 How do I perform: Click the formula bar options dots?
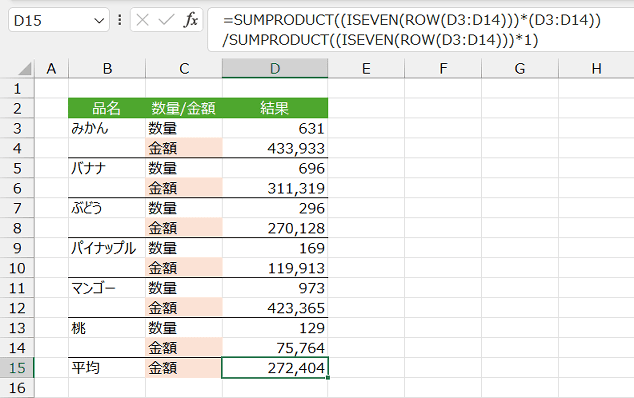pos(120,20)
